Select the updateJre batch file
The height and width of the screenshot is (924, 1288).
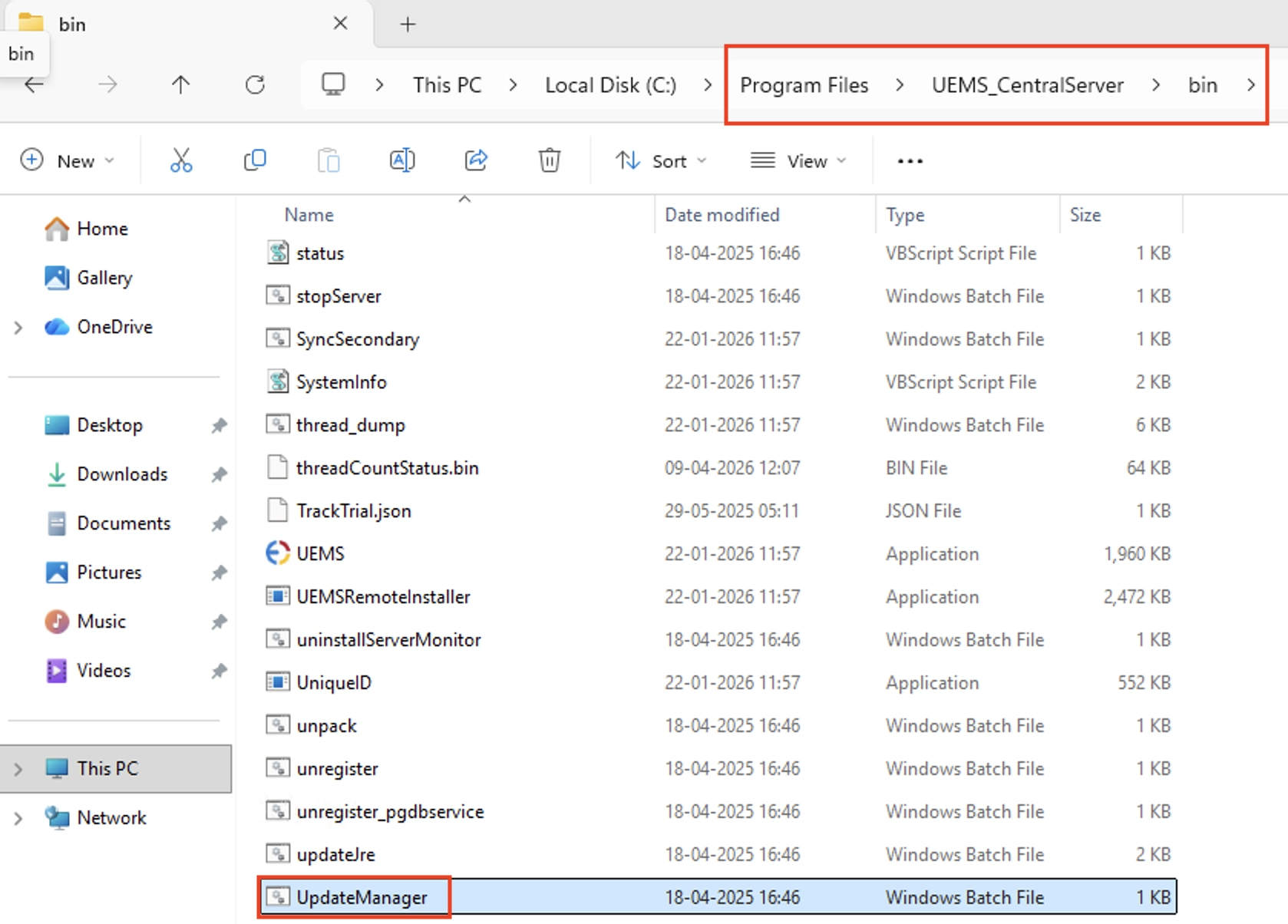pos(718,855)
